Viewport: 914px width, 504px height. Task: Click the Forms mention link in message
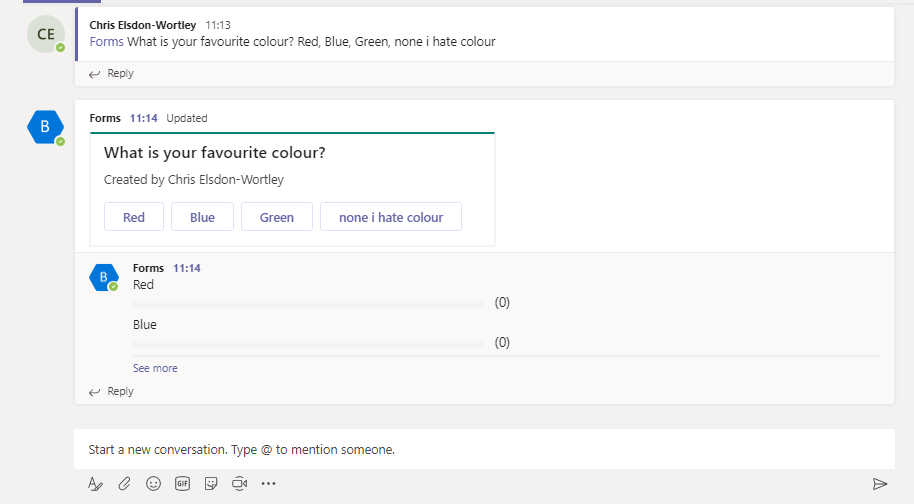[x=105, y=42]
